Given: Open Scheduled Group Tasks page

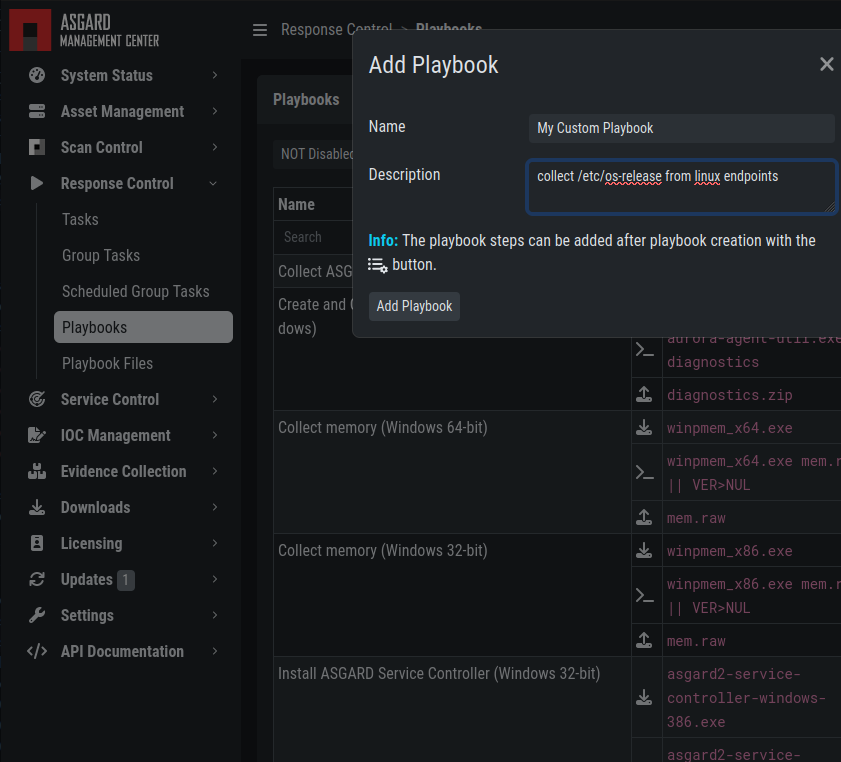Looking at the screenshot, I should coord(135,291).
